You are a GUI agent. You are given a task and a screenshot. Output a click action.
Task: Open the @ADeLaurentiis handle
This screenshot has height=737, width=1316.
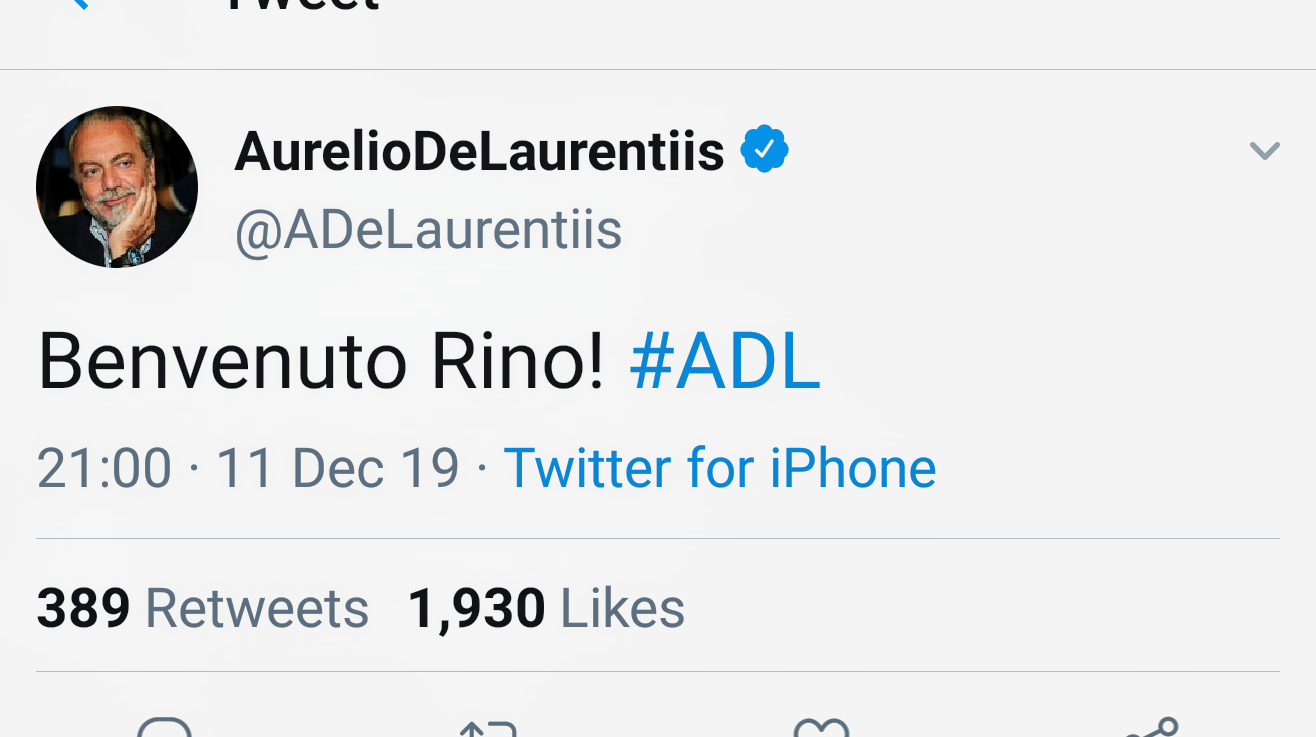(x=428, y=230)
